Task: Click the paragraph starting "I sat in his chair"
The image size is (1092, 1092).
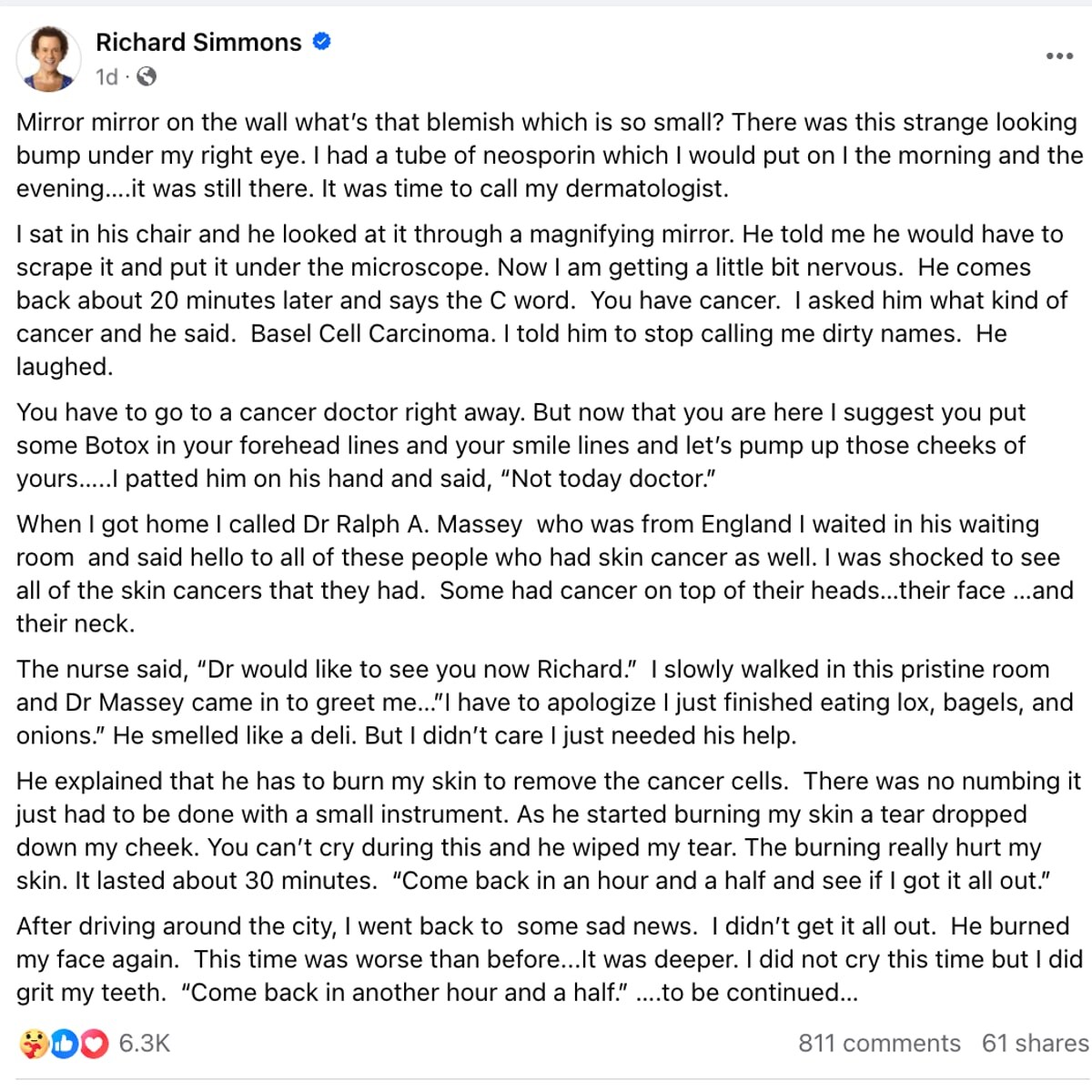Action: [541, 300]
